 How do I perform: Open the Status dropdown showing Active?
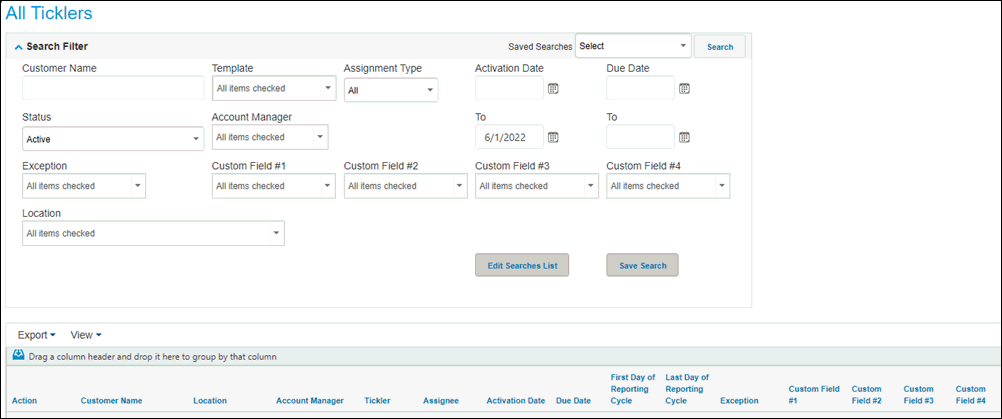tap(113, 139)
